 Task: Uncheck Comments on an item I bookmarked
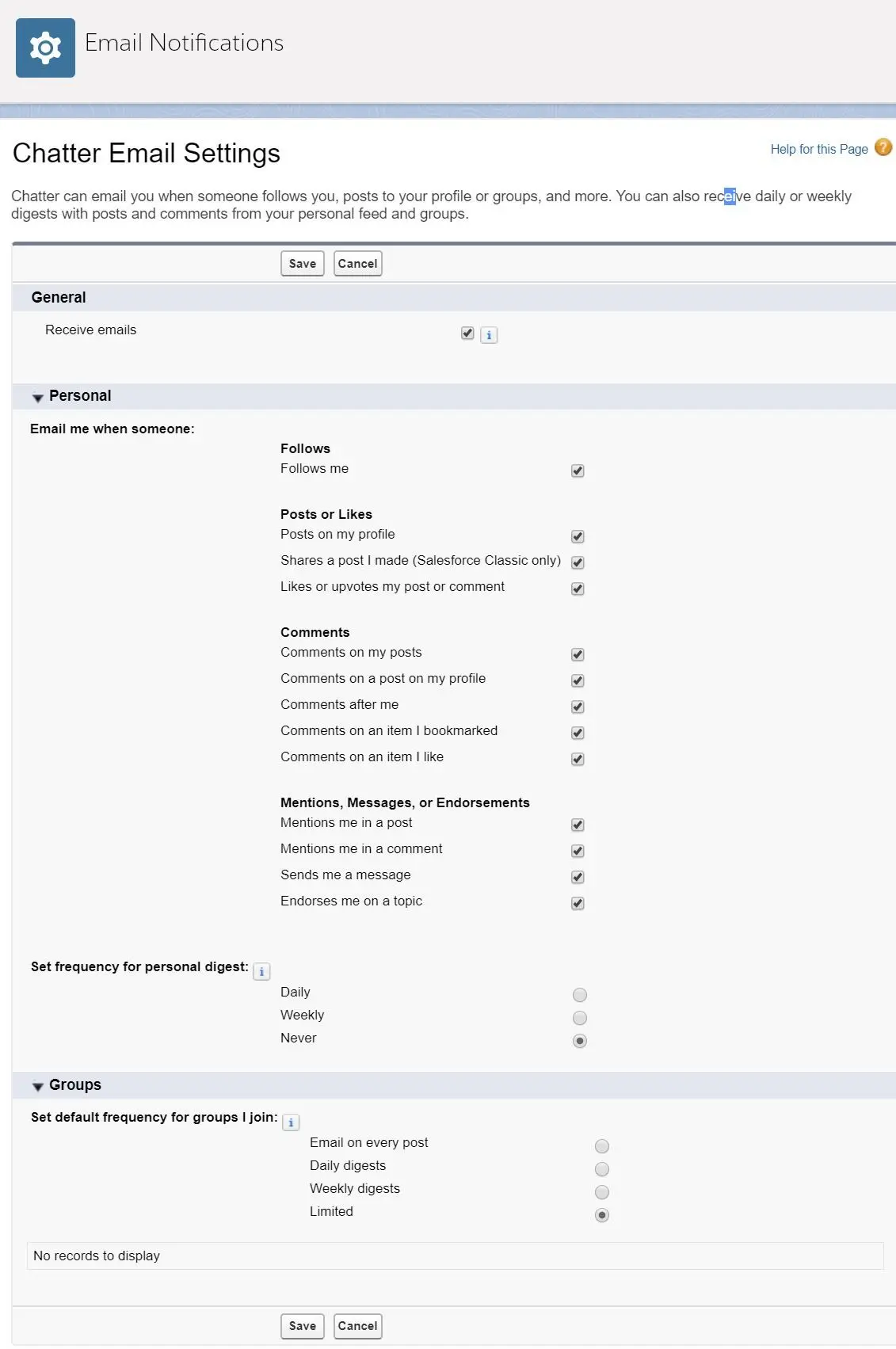pos(578,733)
